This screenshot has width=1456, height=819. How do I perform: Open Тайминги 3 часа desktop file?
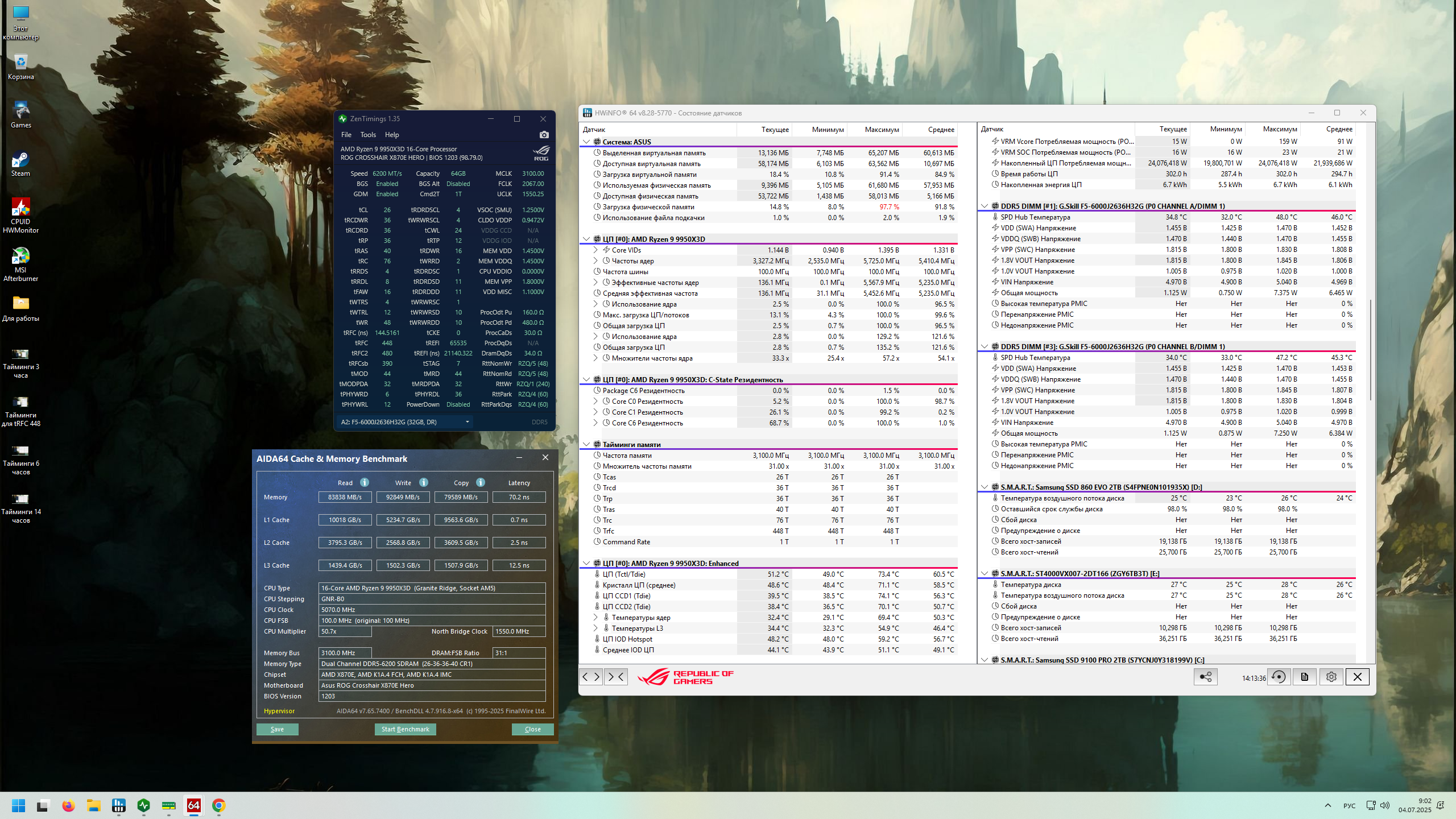[x=21, y=363]
